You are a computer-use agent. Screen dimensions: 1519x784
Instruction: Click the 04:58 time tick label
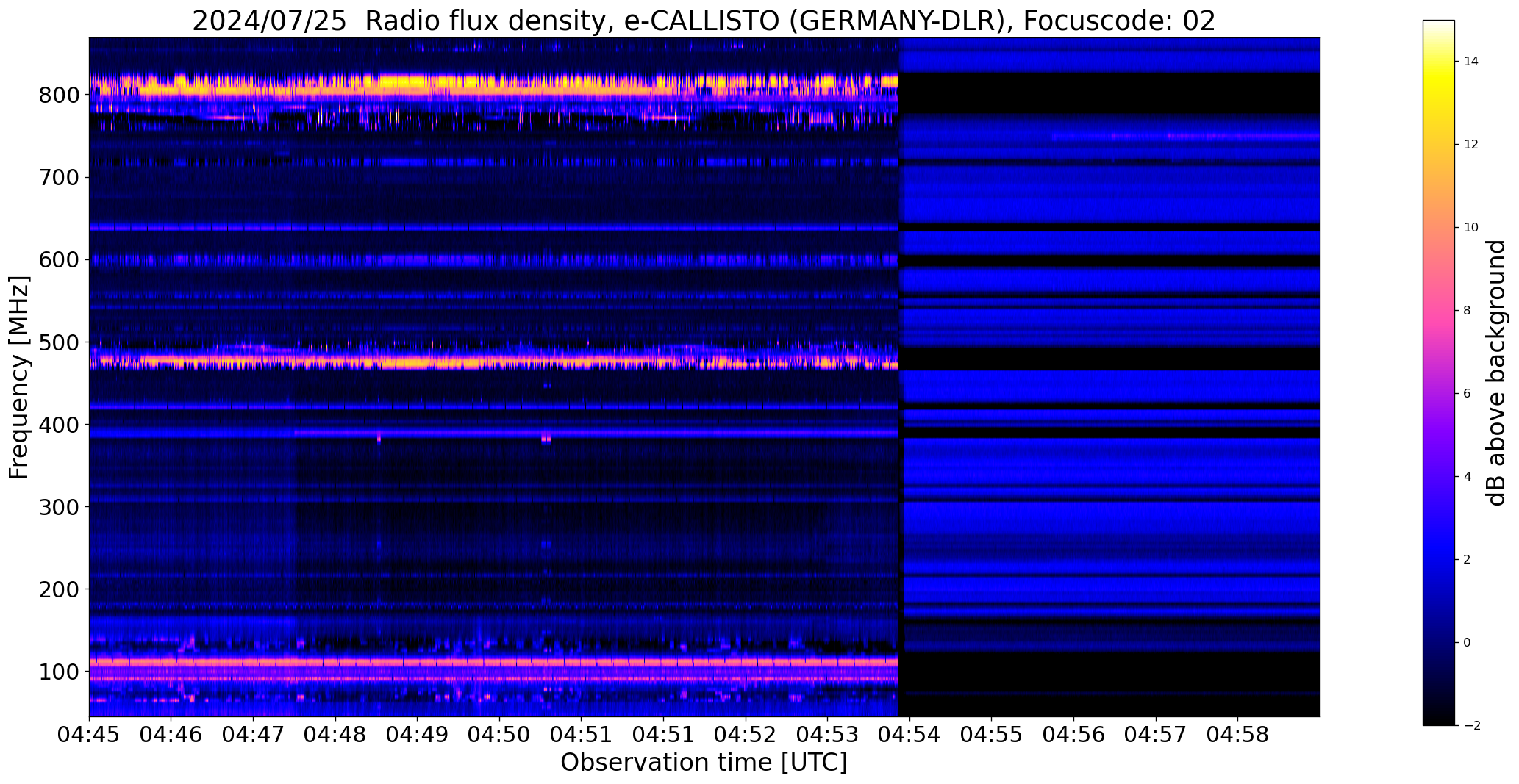pos(1238,735)
